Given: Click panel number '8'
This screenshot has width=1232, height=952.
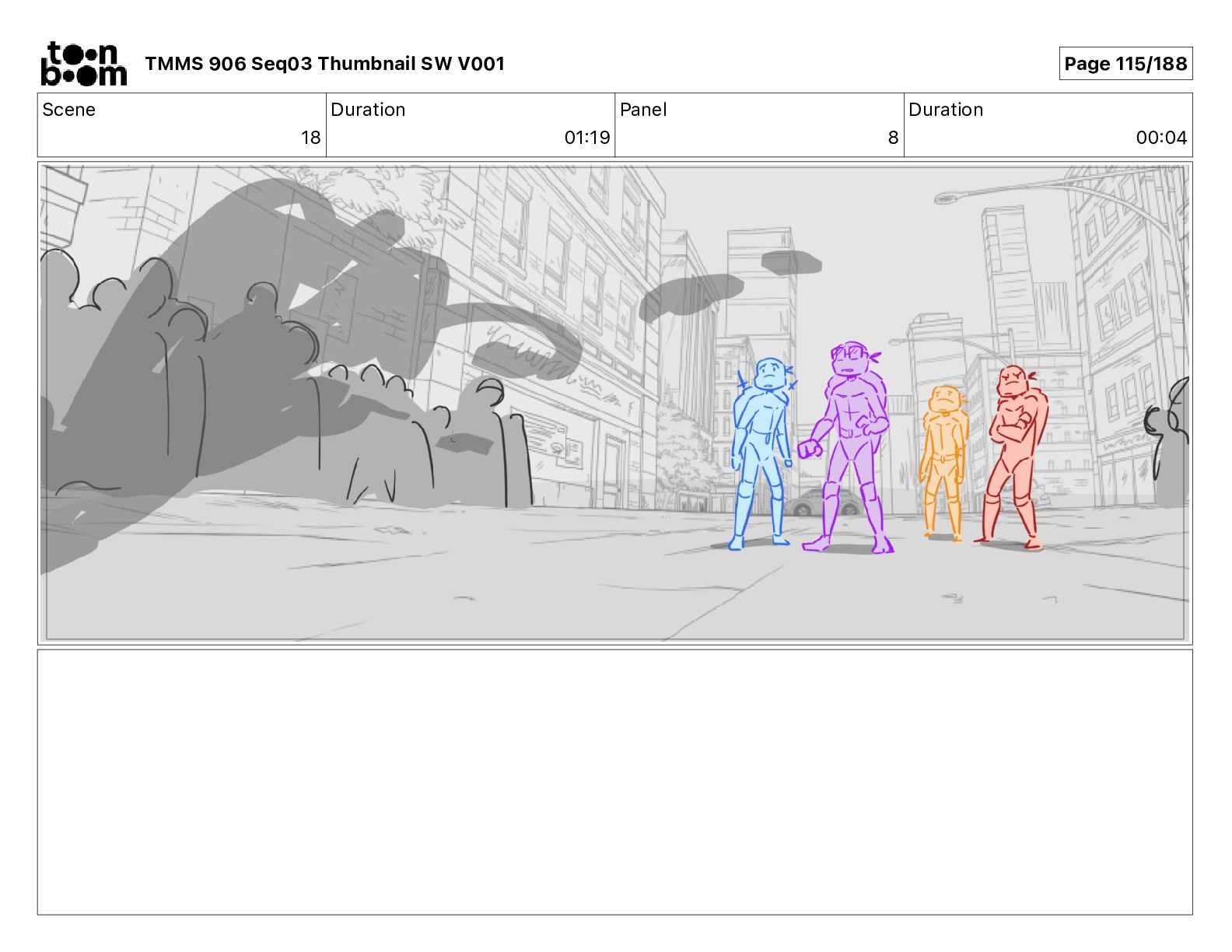Looking at the screenshot, I should click(x=893, y=138).
